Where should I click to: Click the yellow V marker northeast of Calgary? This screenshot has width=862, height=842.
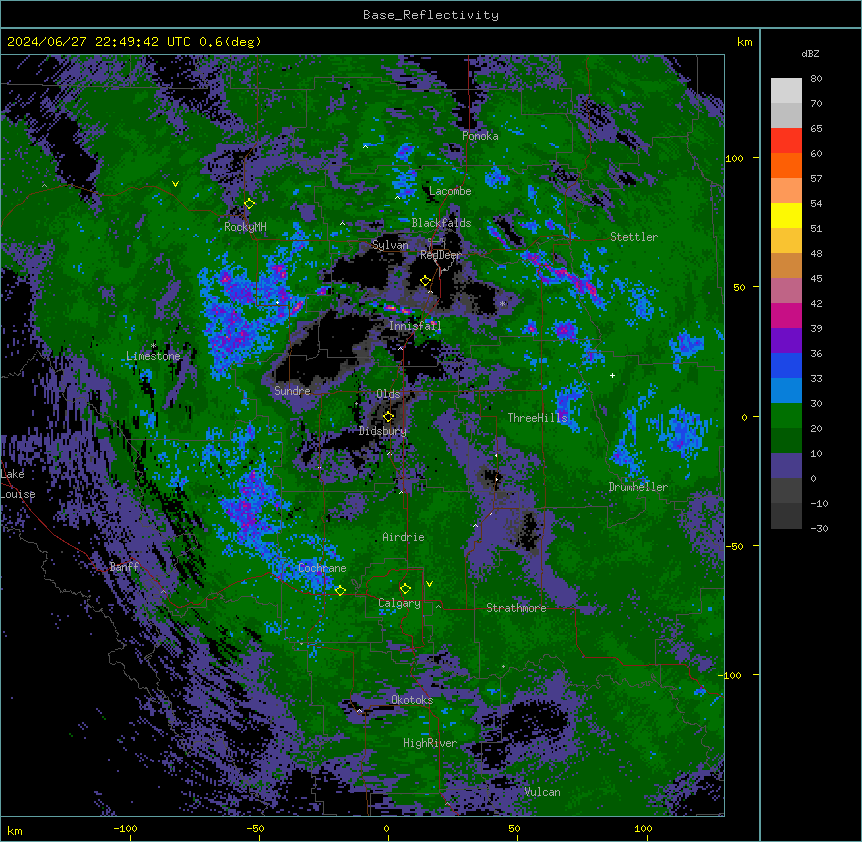tap(429, 584)
